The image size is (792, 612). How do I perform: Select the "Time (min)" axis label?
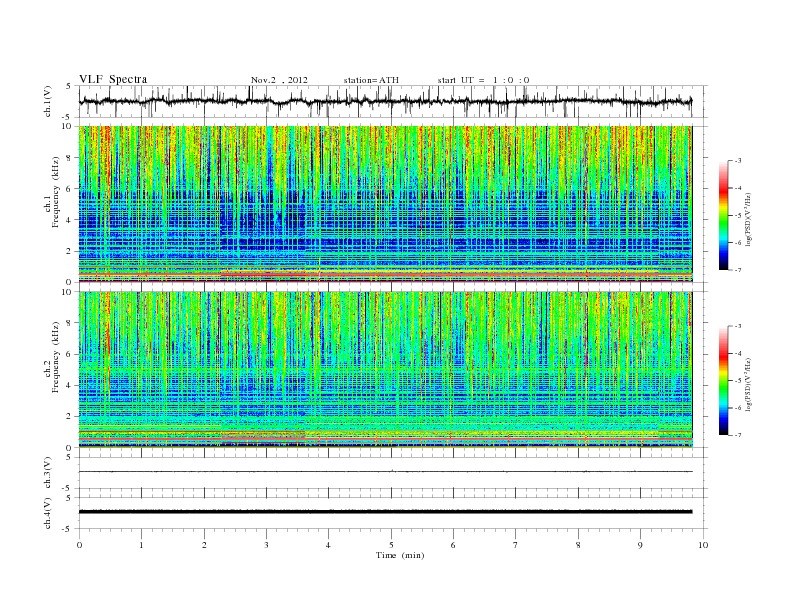click(400, 555)
